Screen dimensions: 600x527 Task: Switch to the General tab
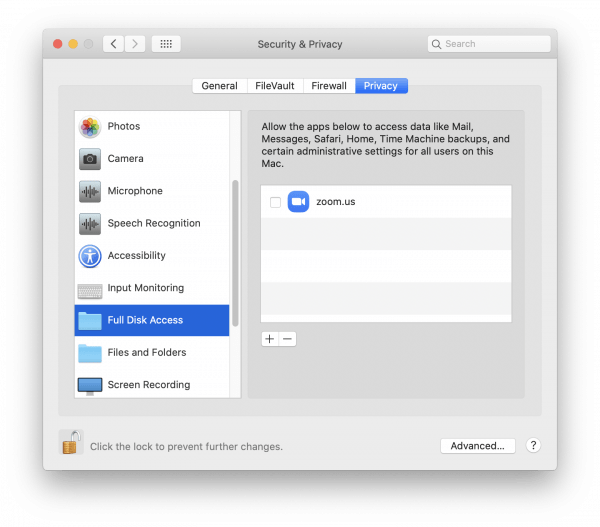pyautogui.click(x=220, y=86)
